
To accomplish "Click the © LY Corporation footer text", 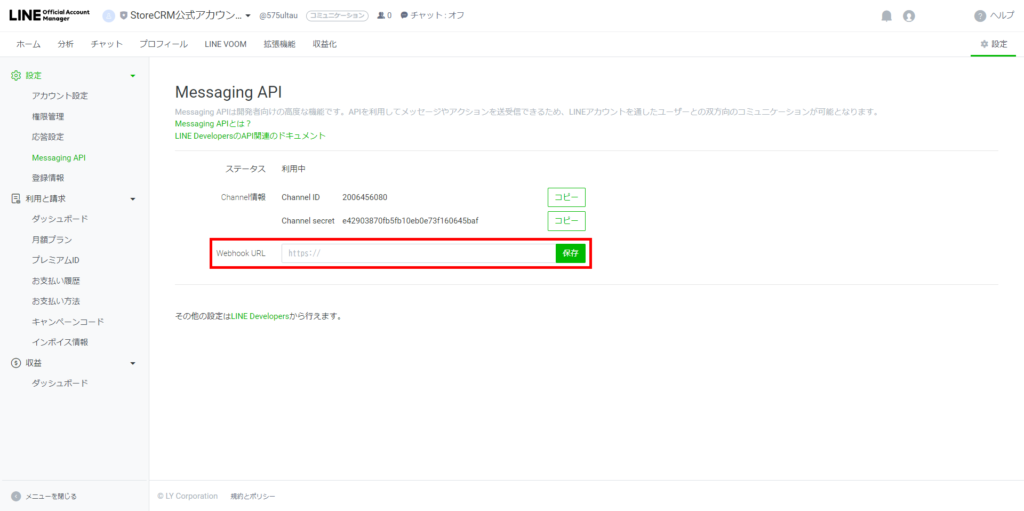I will (187, 497).
